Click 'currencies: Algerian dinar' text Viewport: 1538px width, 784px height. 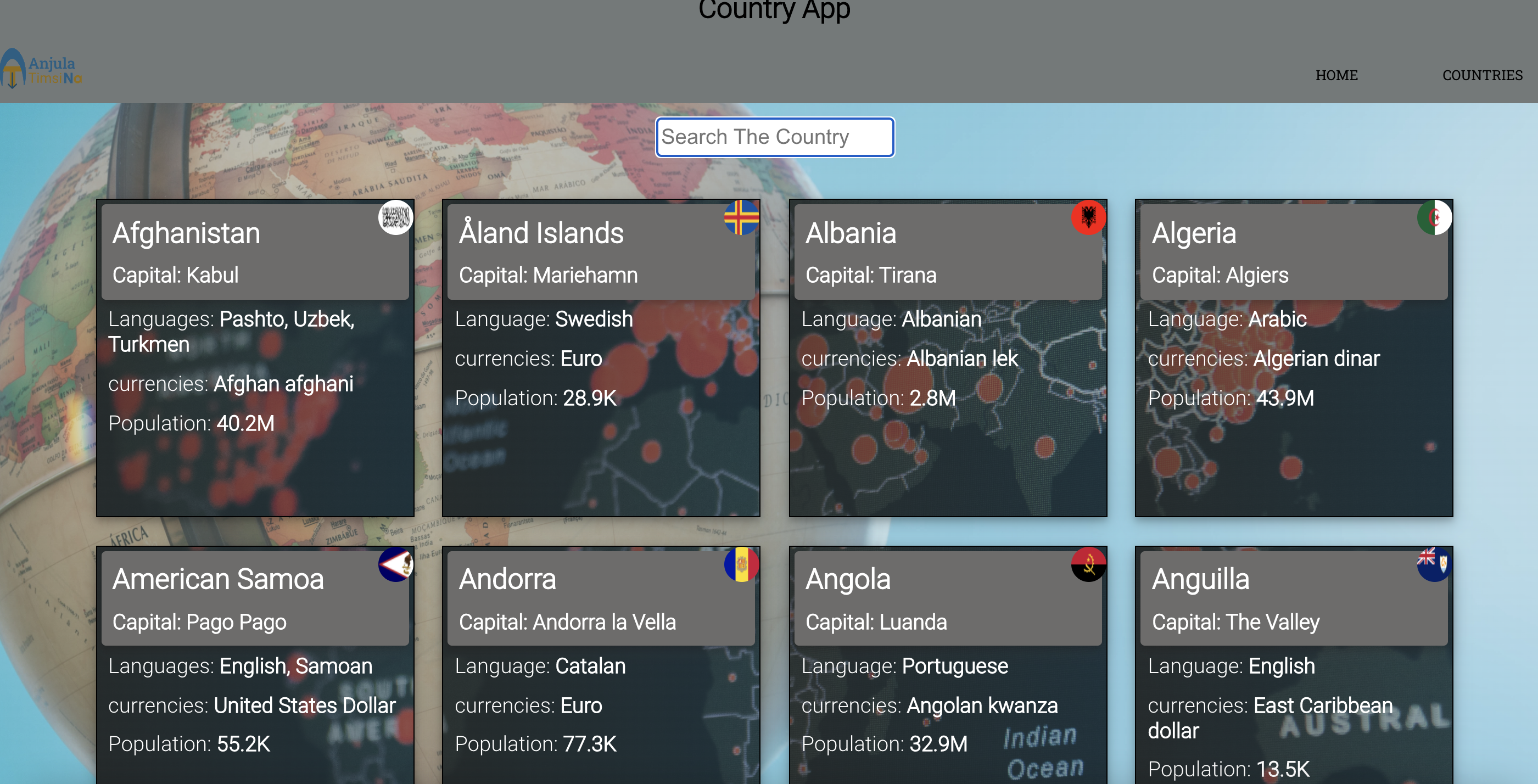pos(1263,359)
